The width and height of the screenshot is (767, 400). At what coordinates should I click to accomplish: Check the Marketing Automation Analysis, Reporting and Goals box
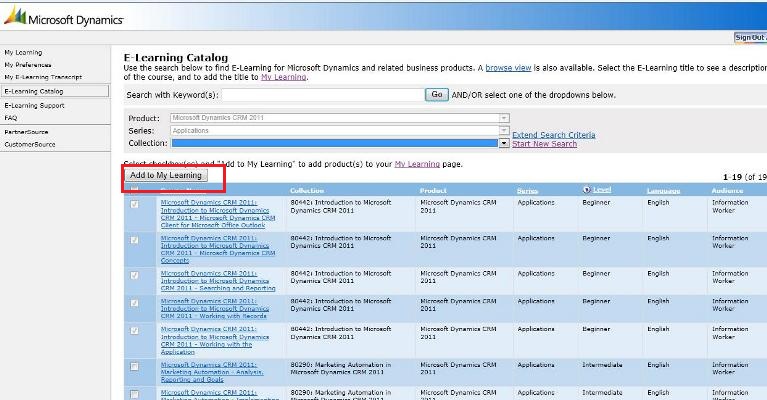[134, 366]
